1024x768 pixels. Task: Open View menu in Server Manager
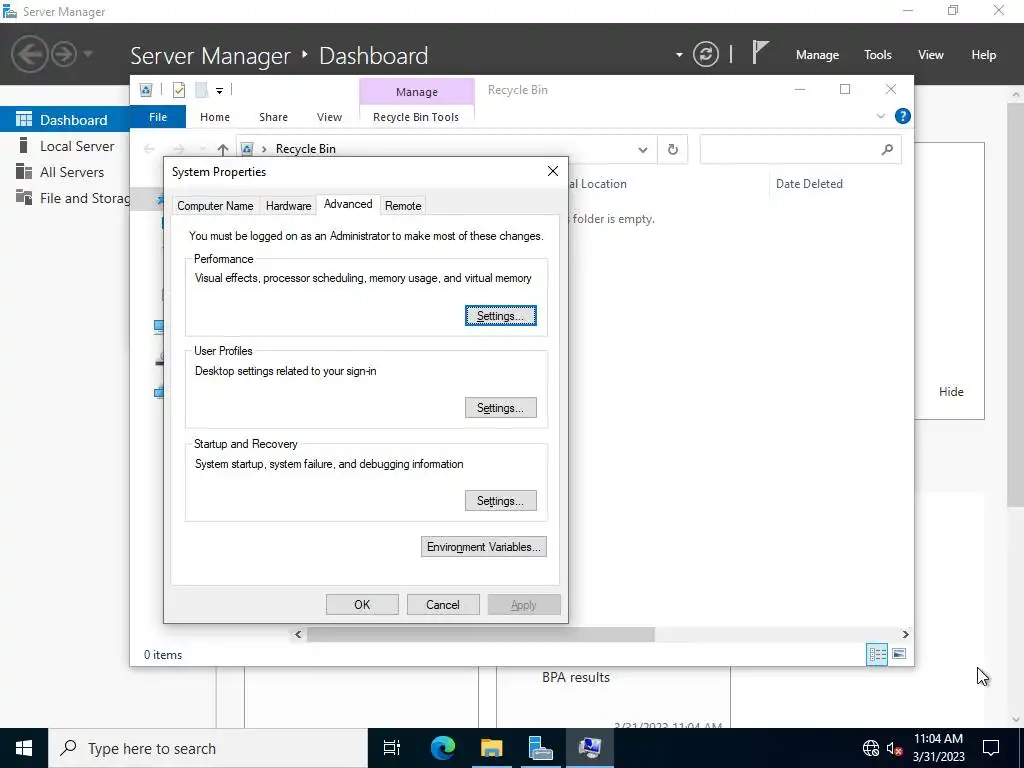point(931,55)
